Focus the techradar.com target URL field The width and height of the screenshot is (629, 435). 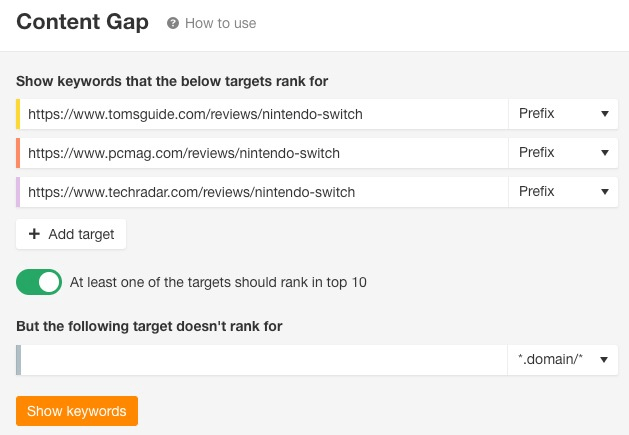(x=264, y=192)
